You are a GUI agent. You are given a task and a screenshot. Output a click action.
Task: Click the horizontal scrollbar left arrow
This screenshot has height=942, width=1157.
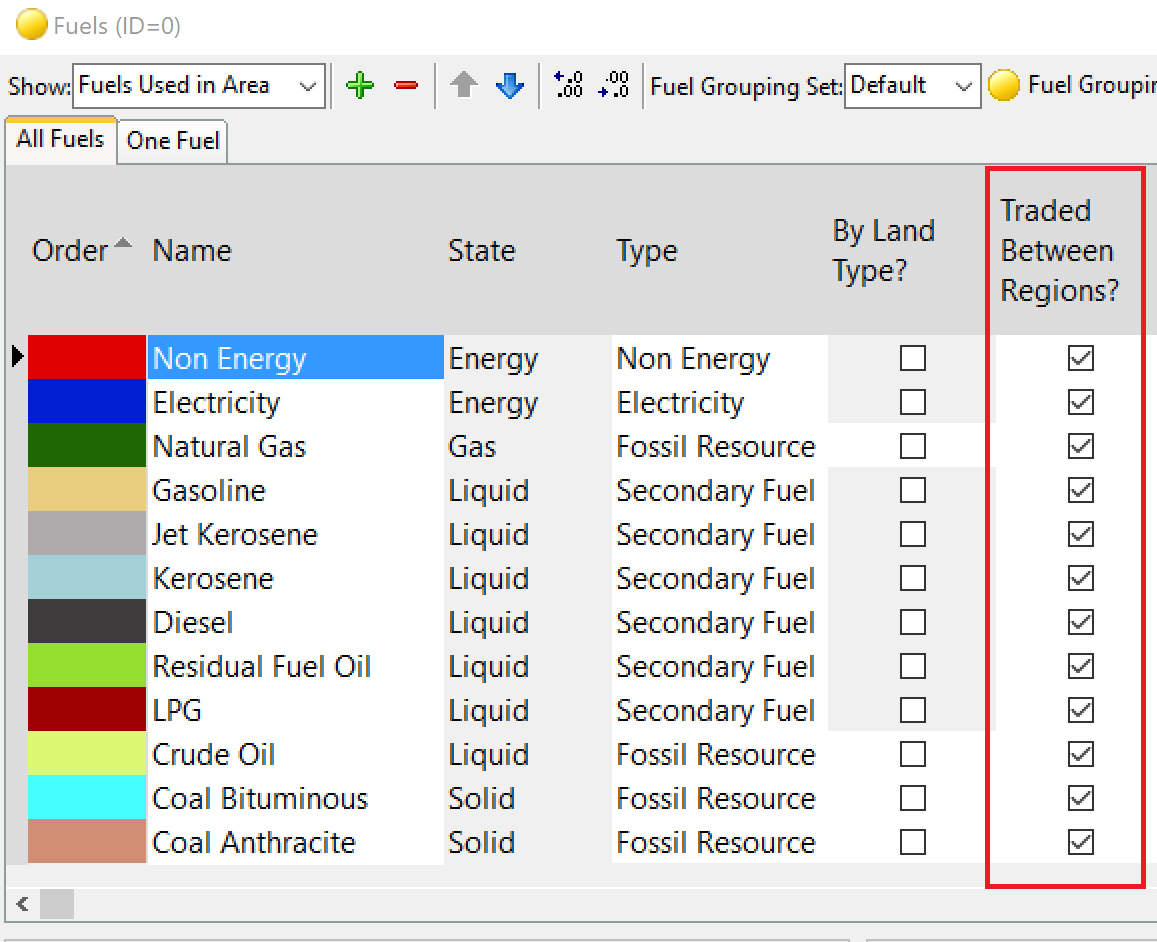[x=22, y=904]
